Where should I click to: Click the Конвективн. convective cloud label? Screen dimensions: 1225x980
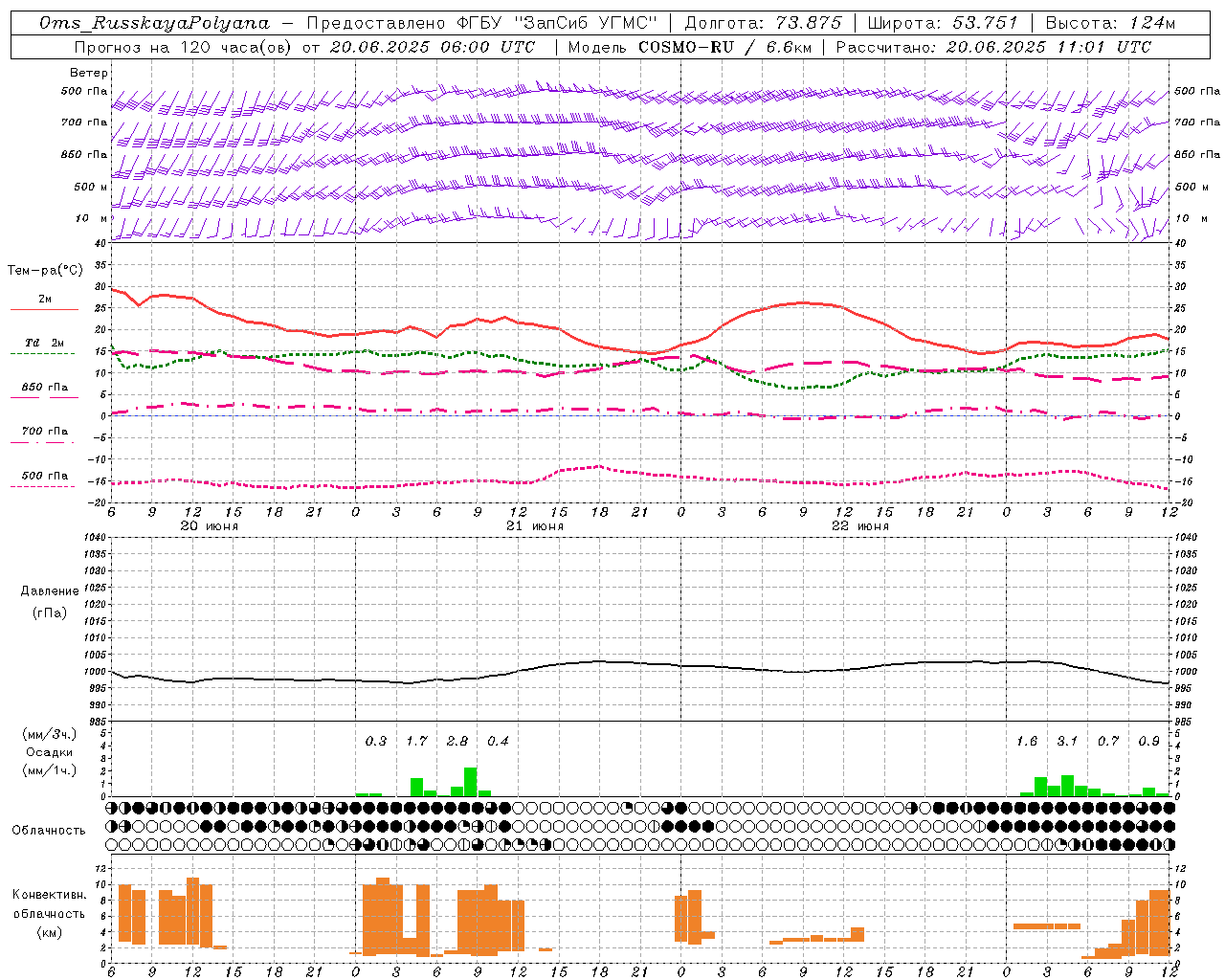49,895
